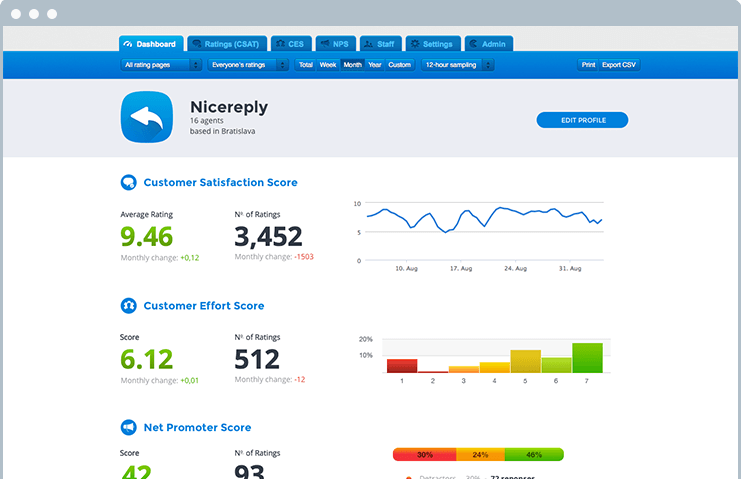The height and width of the screenshot is (479, 741).
Task: Click the effort score value 6.12
Action: coord(146,359)
